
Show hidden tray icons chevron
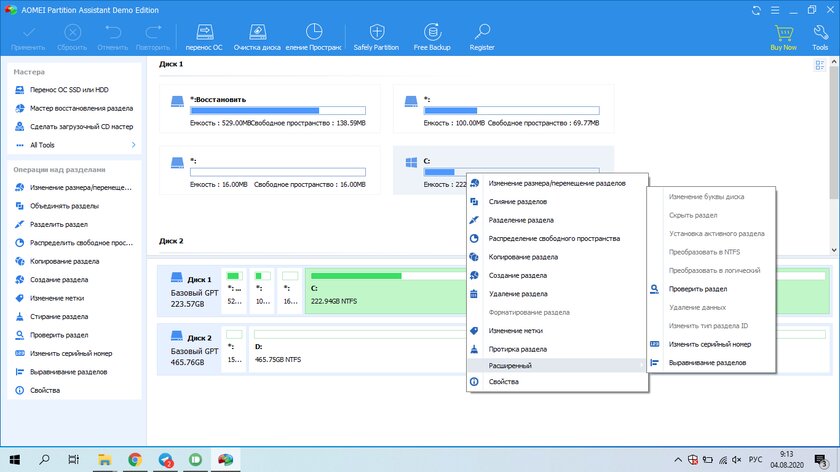pos(678,460)
